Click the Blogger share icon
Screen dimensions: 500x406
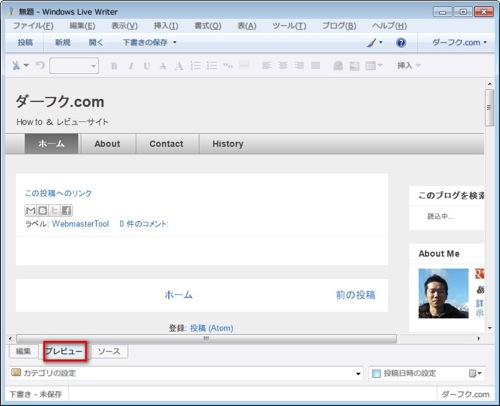coord(43,210)
